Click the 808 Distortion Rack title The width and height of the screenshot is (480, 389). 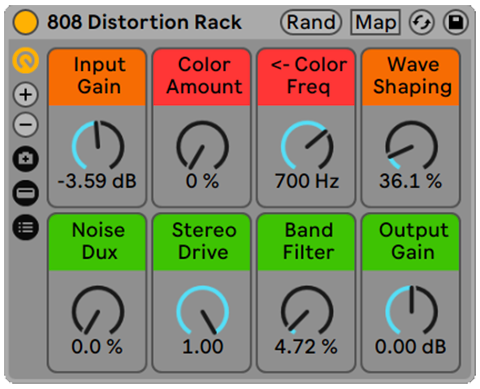tap(144, 22)
